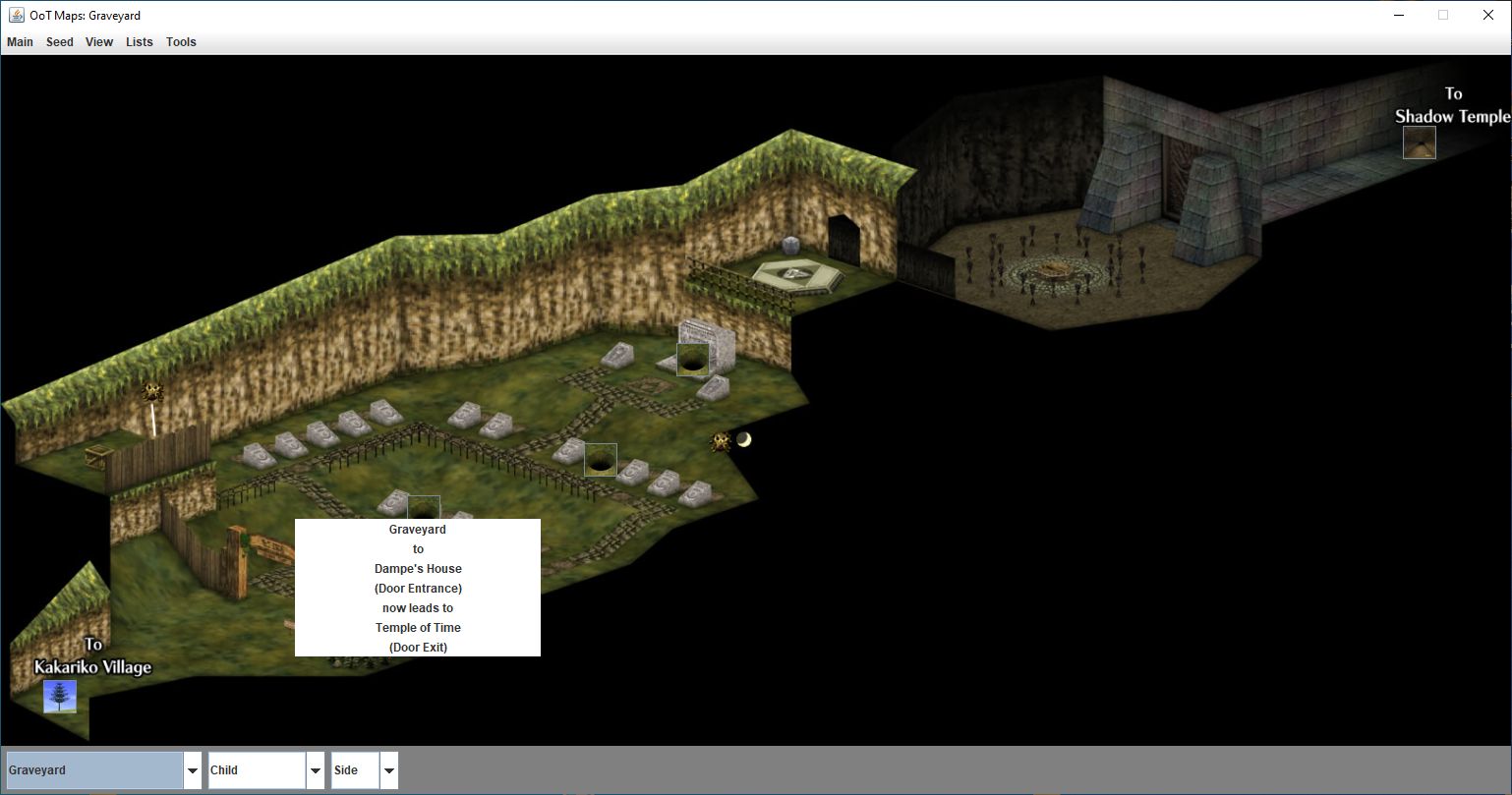Open the Tools menu
The image size is (1512, 795).
coord(181,42)
